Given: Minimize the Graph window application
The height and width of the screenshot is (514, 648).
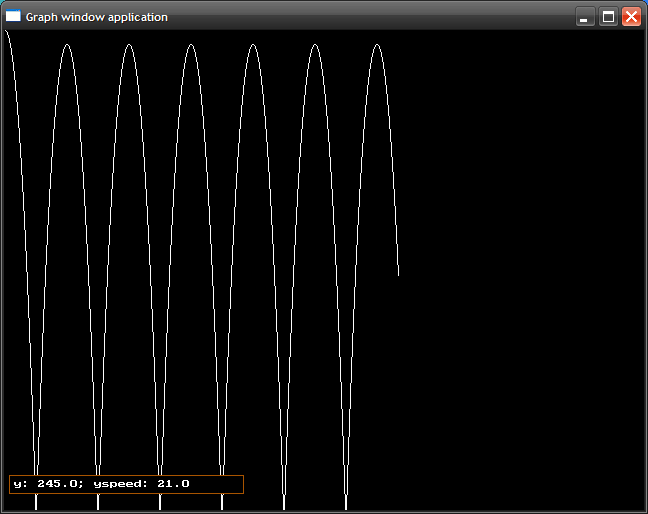Looking at the screenshot, I should [585, 17].
